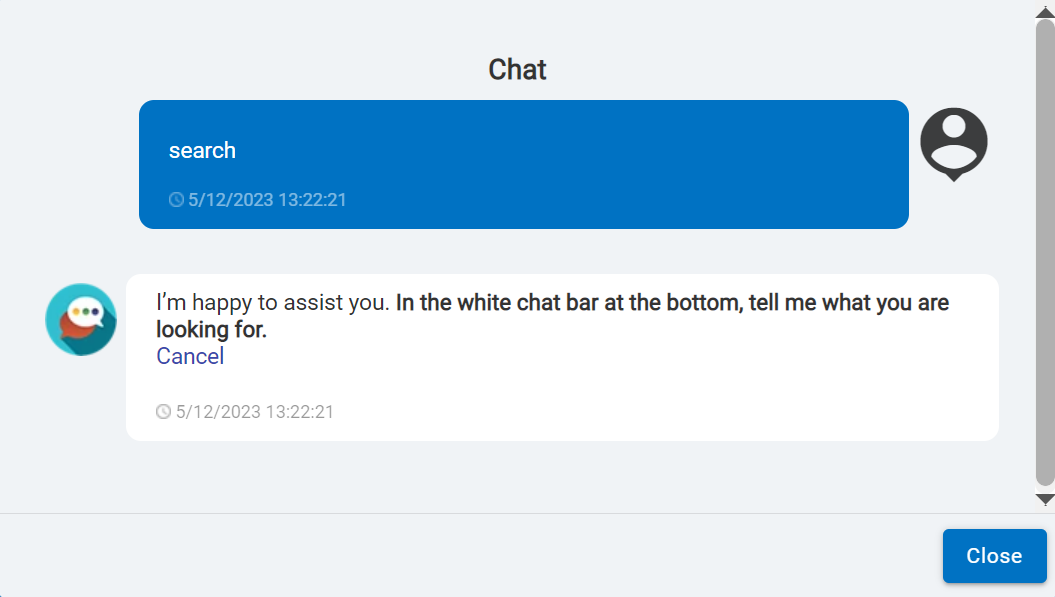This screenshot has height=597, width=1055.
Task: Click the timestamp under the bot reply
Action: point(254,412)
